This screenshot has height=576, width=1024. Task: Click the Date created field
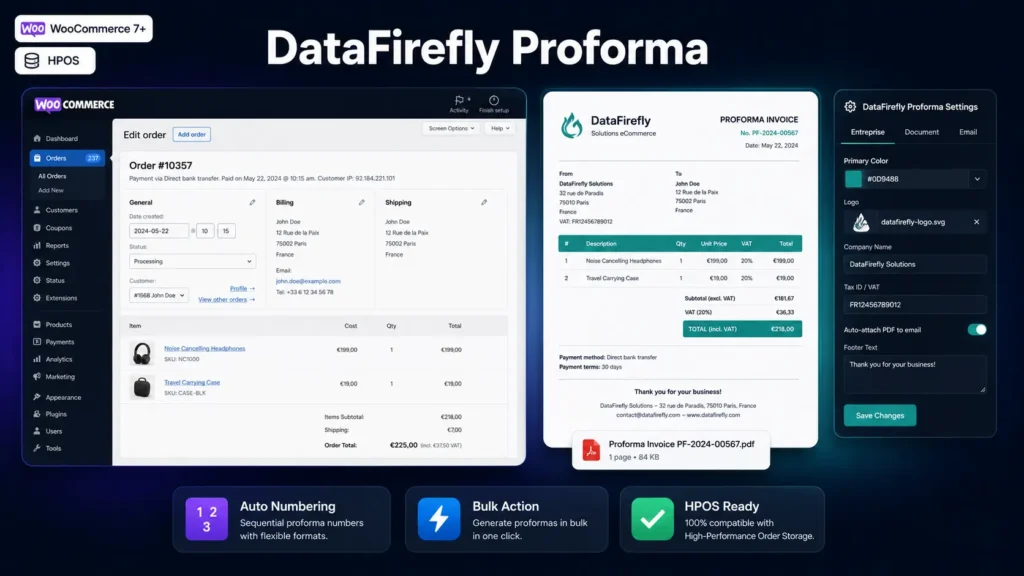click(x=159, y=231)
